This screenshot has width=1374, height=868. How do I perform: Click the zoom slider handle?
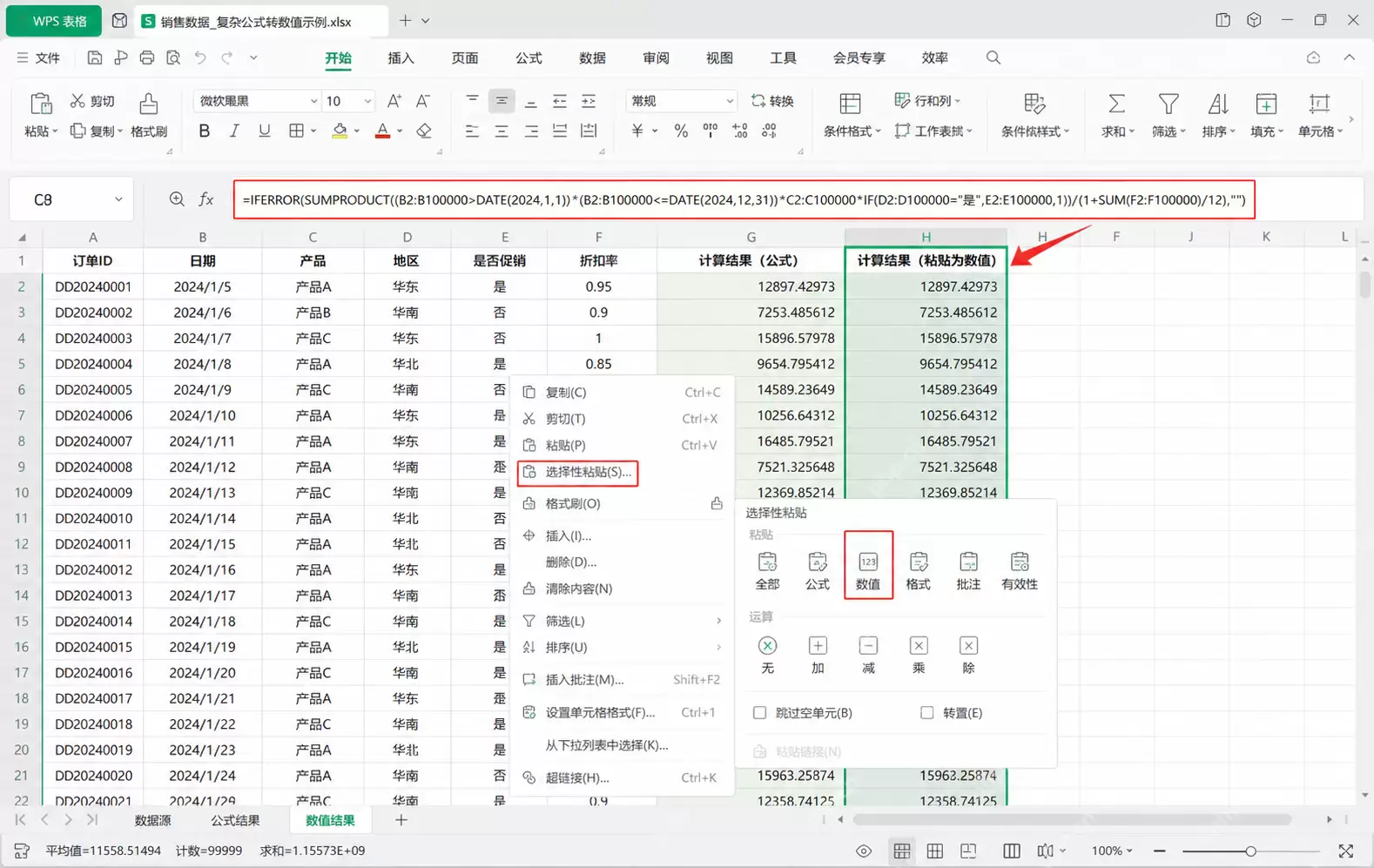[1249, 851]
